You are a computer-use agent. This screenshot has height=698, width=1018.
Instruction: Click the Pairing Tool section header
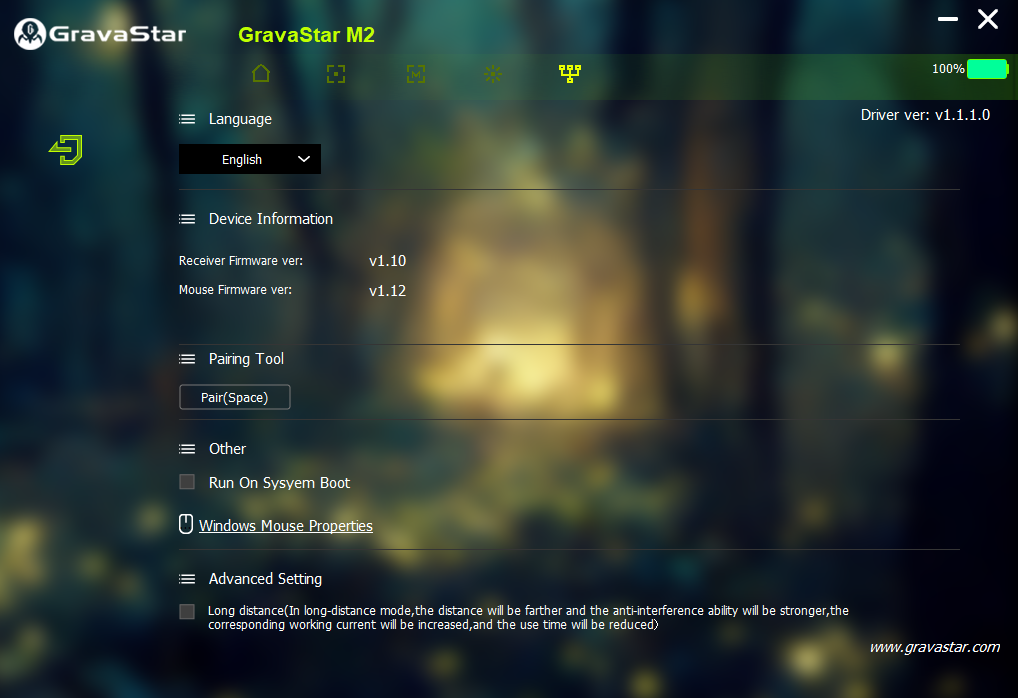point(246,359)
